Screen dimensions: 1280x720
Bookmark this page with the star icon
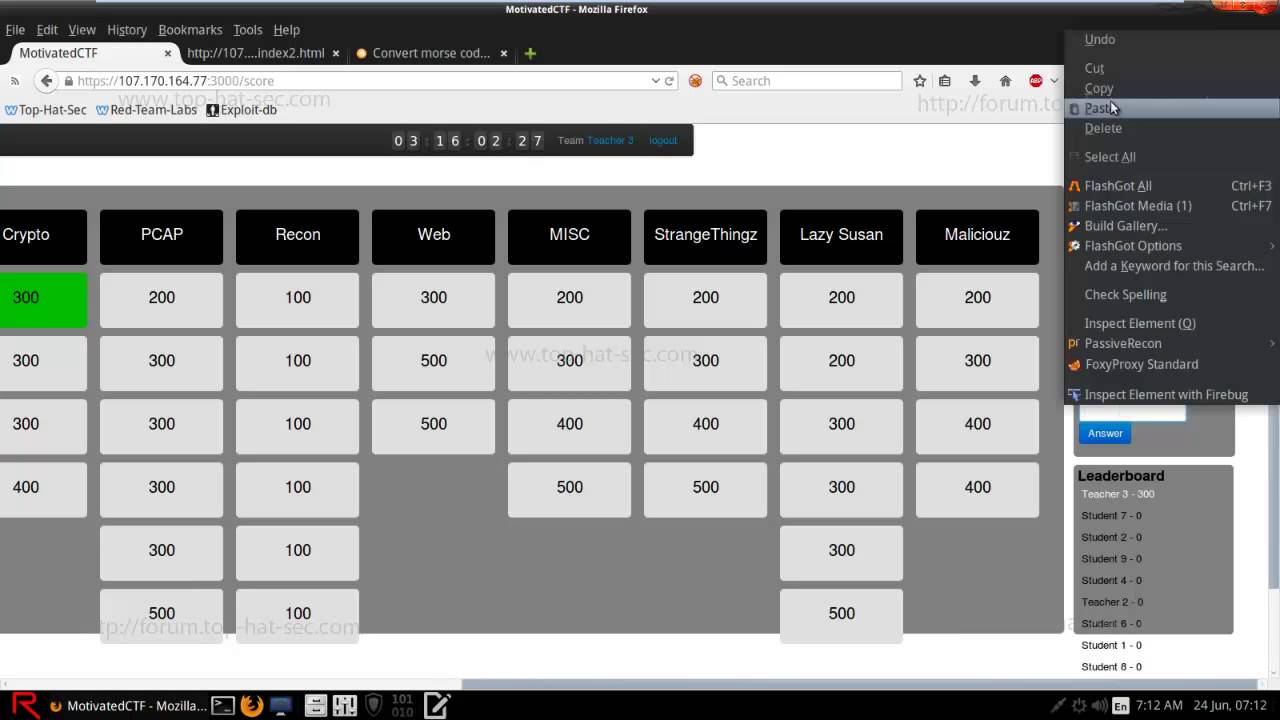click(x=919, y=81)
